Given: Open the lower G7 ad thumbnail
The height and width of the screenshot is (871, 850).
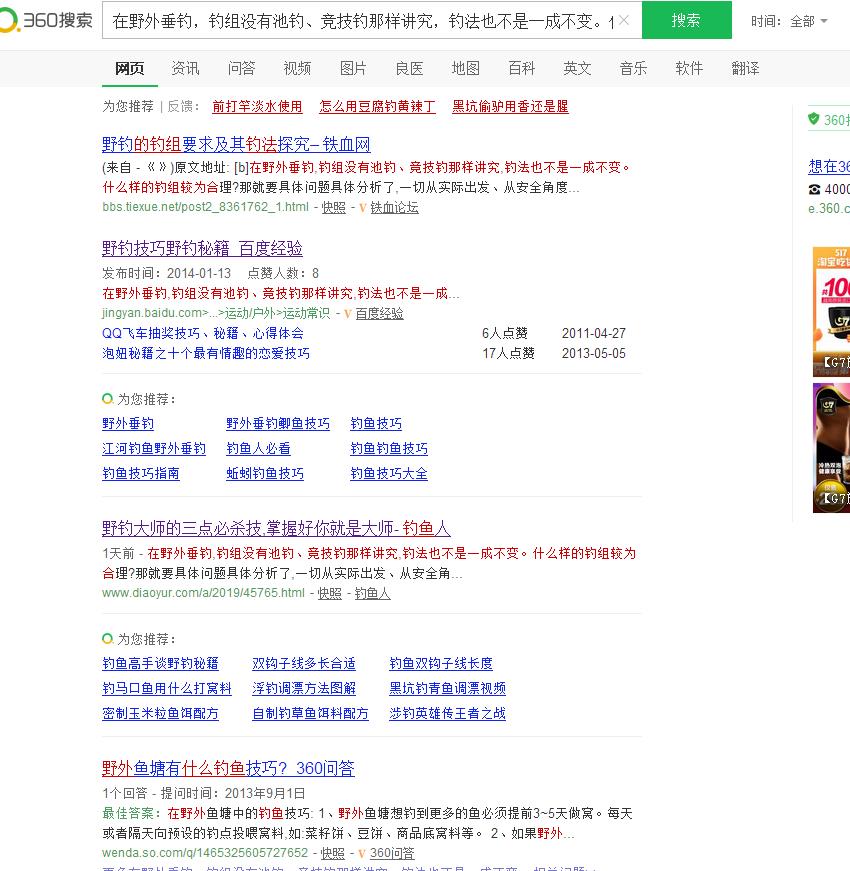Looking at the screenshot, I should pyautogui.click(x=832, y=448).
